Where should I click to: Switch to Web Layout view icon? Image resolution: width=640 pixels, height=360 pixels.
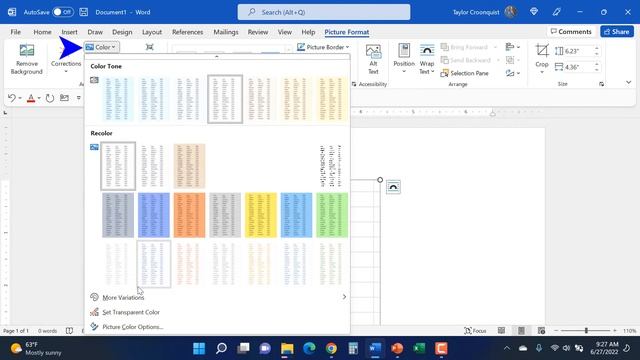tap(541, 331)
